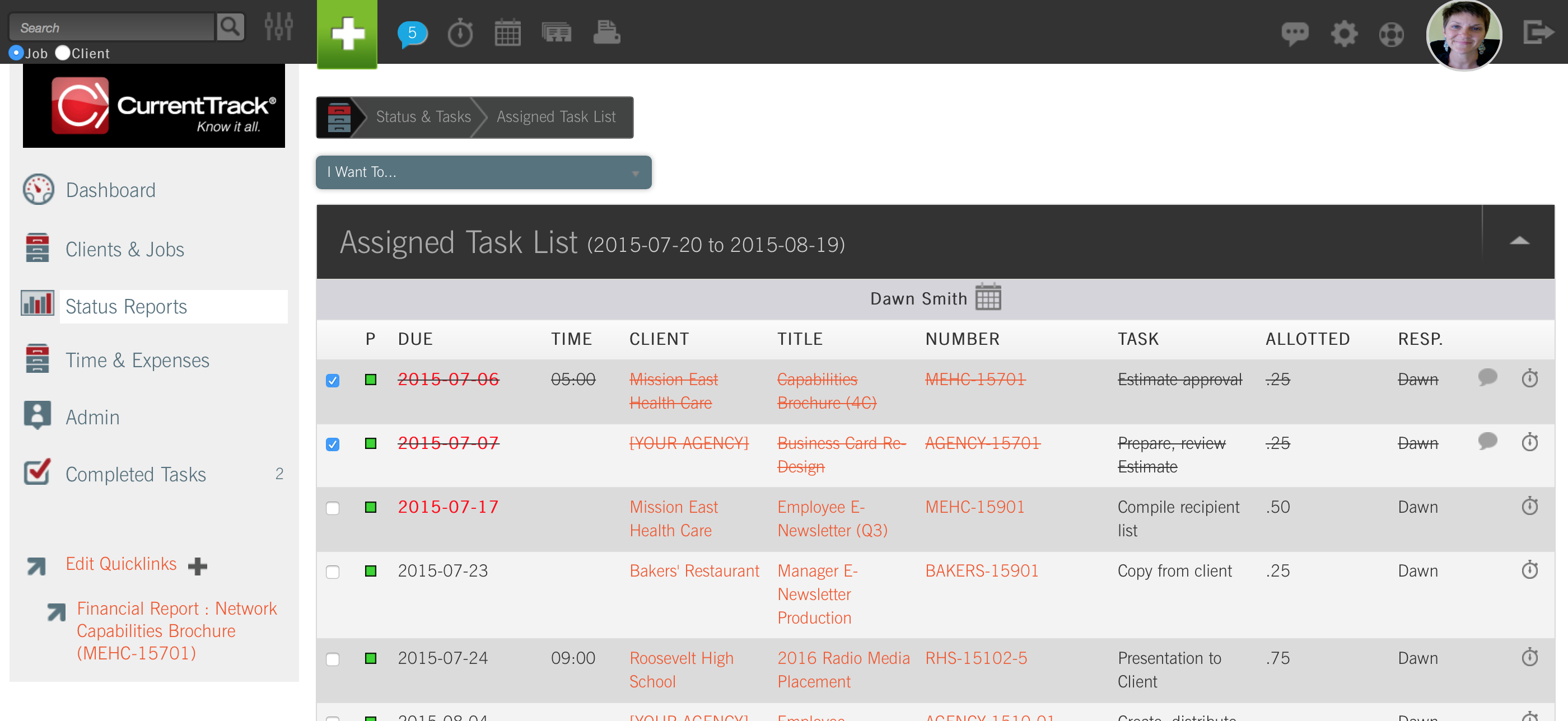Image resolution: width=1568 pixels, height=721 pixels.
Task: Open the help lifesaver icon
Action: click(x=1392, y=34)
